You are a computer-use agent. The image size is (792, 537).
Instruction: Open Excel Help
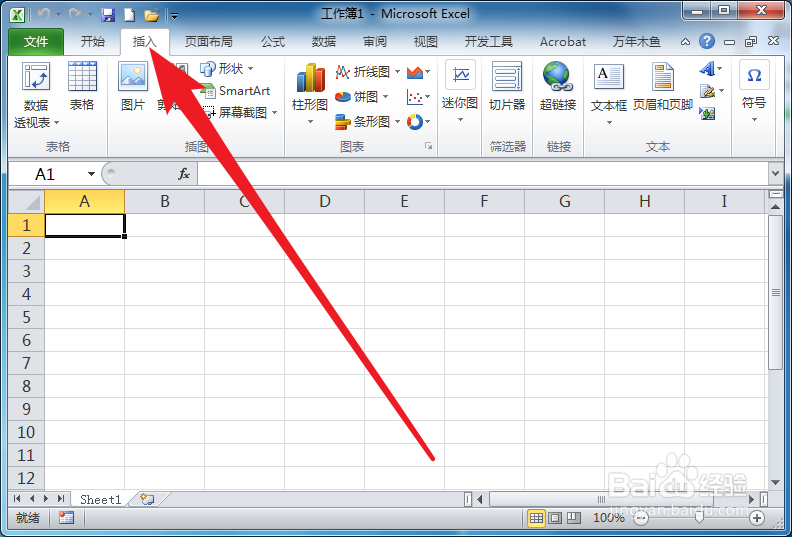(x=707, y=41)
